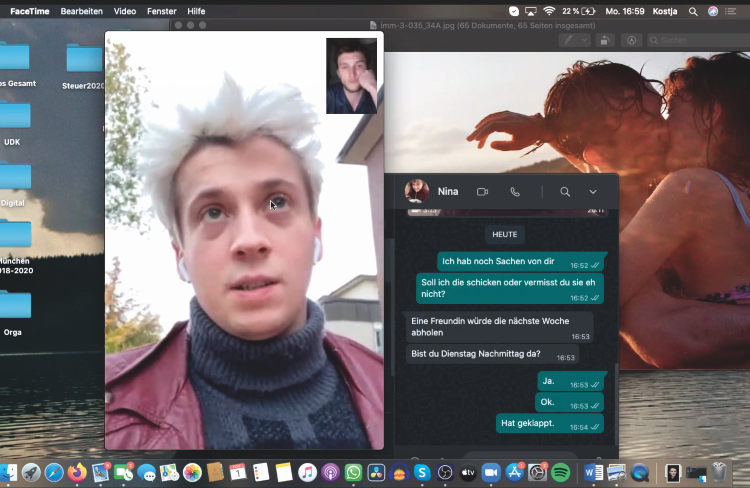The width and height of the screenshot is (750, 488).
Task: Open OBS from the Dock
Action: click(445, 473)
